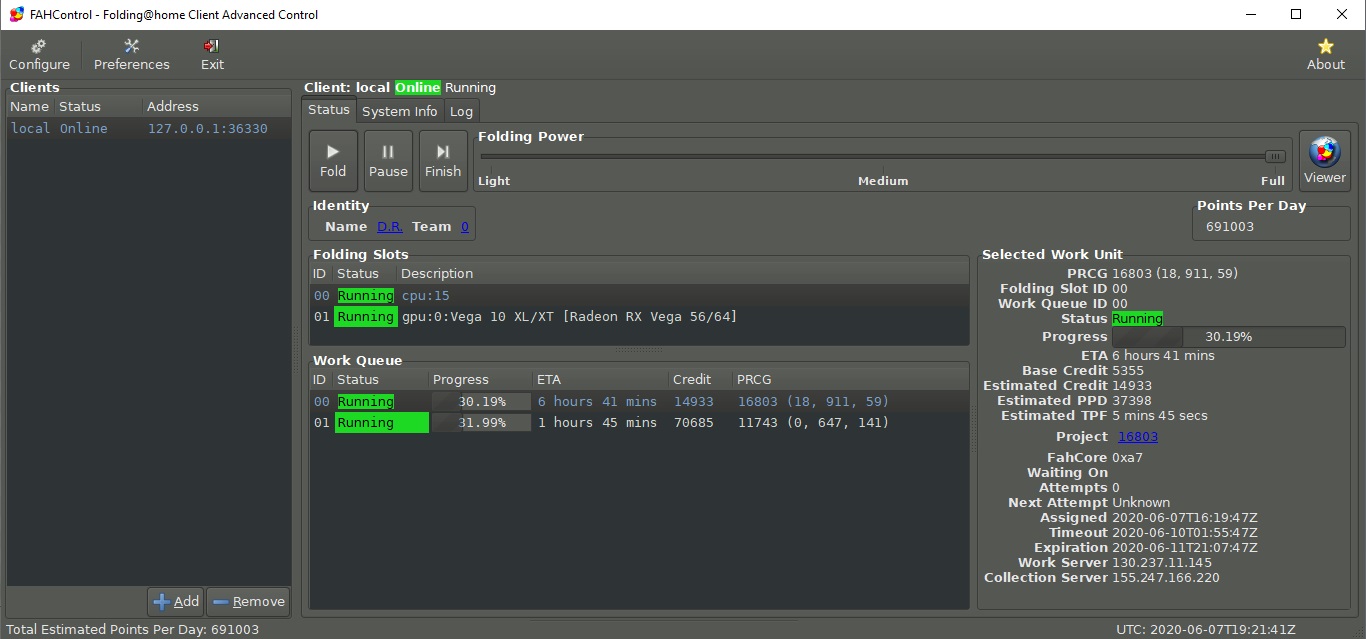The height and width of the screenshot is (639, 1366).
Task: Click the Next Attempt value Unknown
Action: 1141,503
